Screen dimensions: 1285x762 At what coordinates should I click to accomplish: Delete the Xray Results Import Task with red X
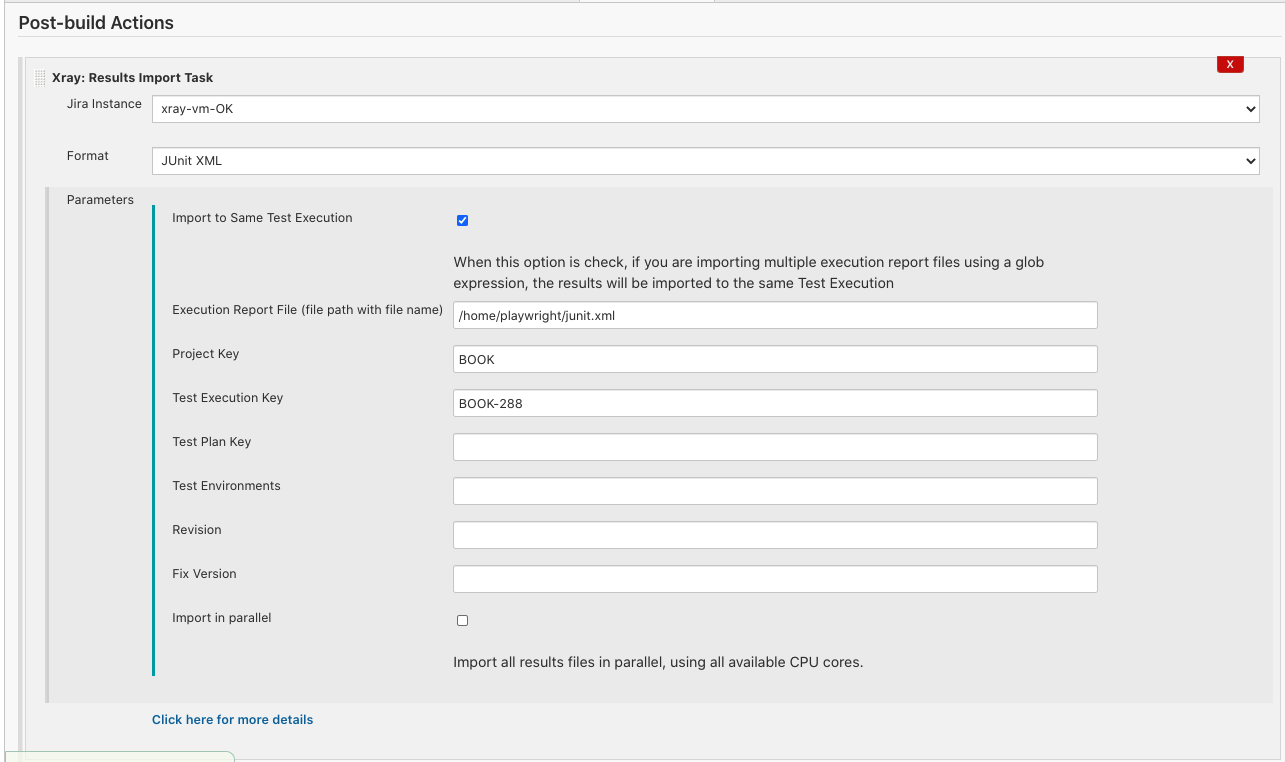coord(1229,64)
